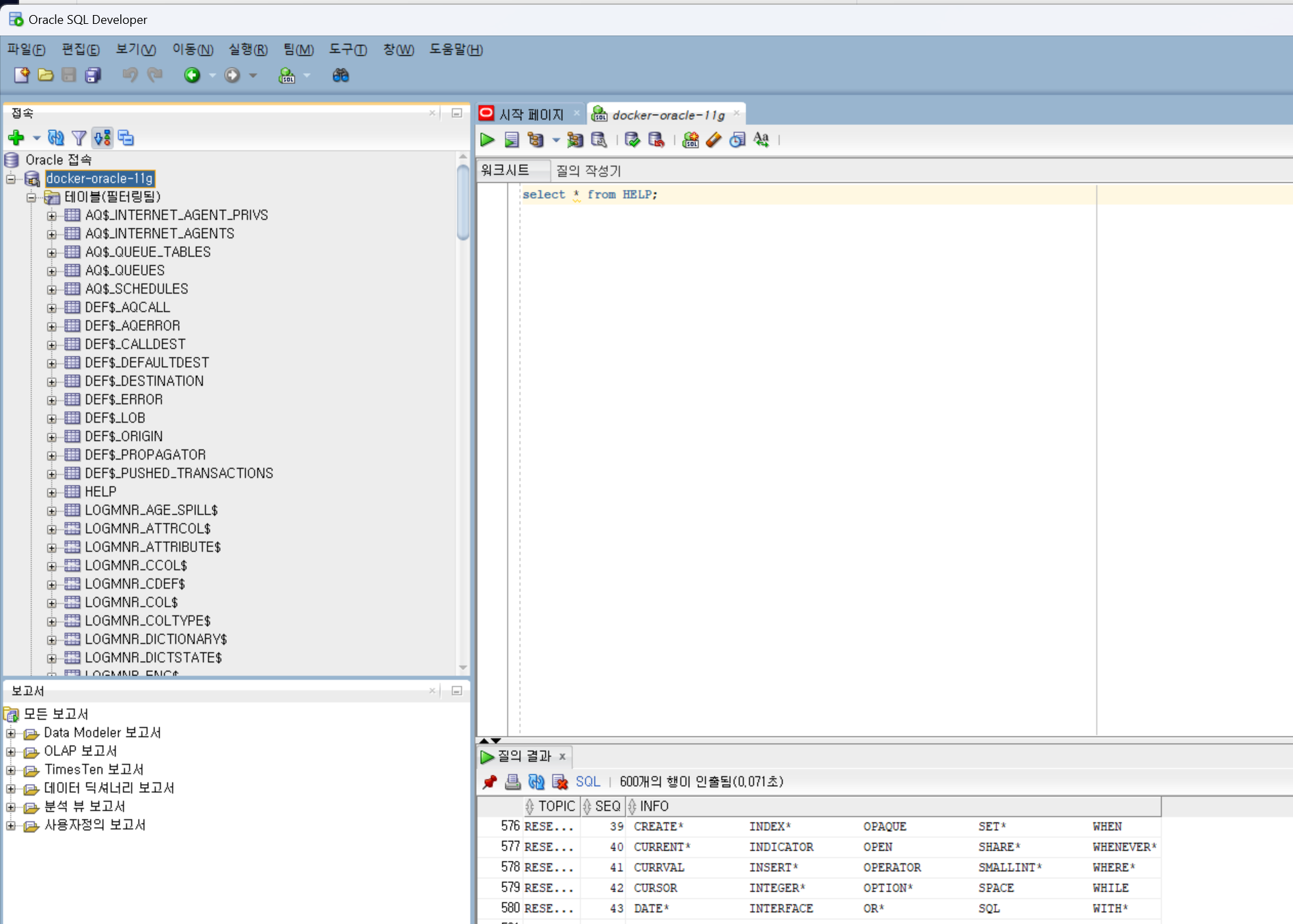Rollback changes with database undo icon
This screenshot has height=924, width=1293.
(x=656, y=140)
